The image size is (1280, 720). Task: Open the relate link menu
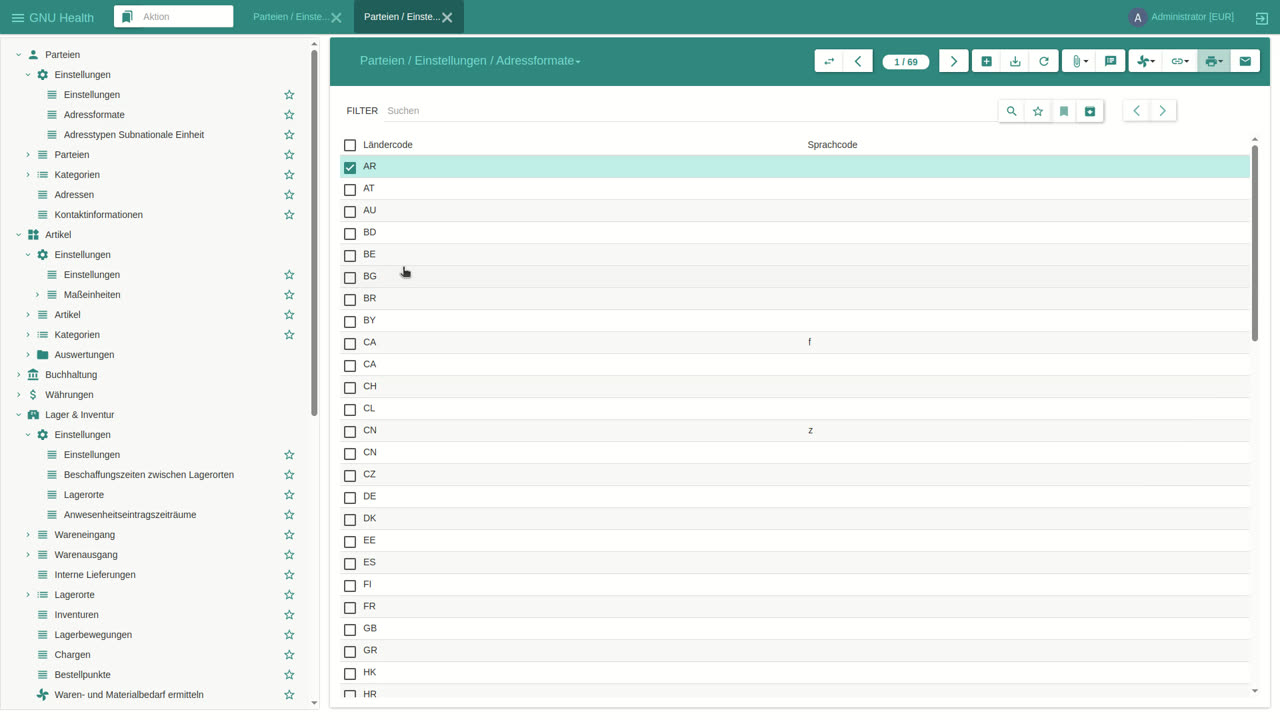[1180, 61]
